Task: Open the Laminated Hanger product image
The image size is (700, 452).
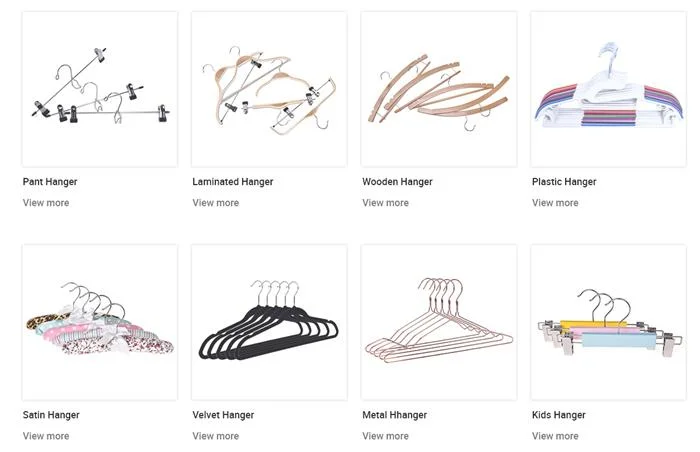Action: 269,89
